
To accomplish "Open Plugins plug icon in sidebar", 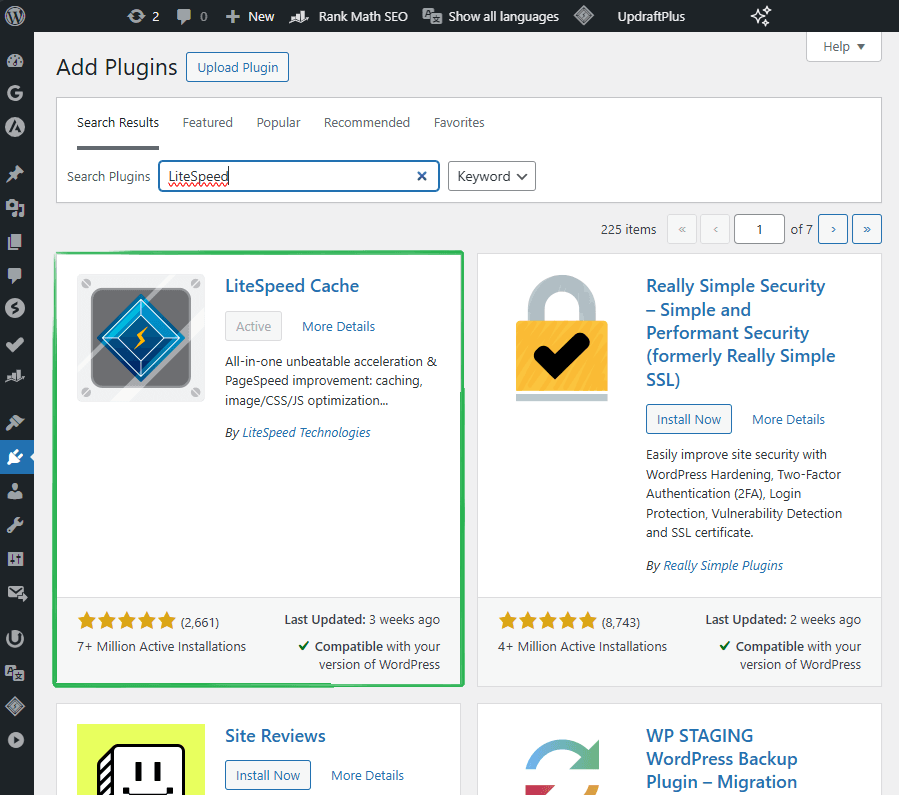I will click(x=15, y=457).
